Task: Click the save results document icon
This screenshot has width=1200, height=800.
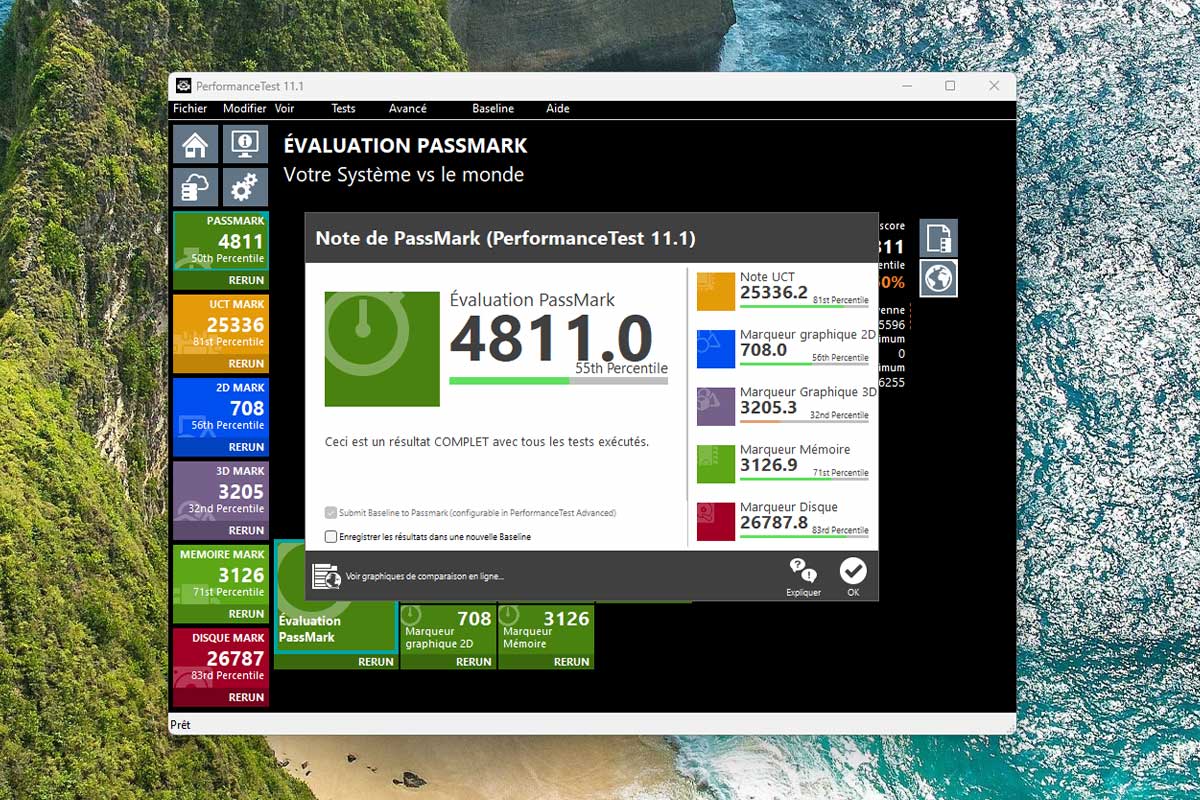Action: click(939, 238)
